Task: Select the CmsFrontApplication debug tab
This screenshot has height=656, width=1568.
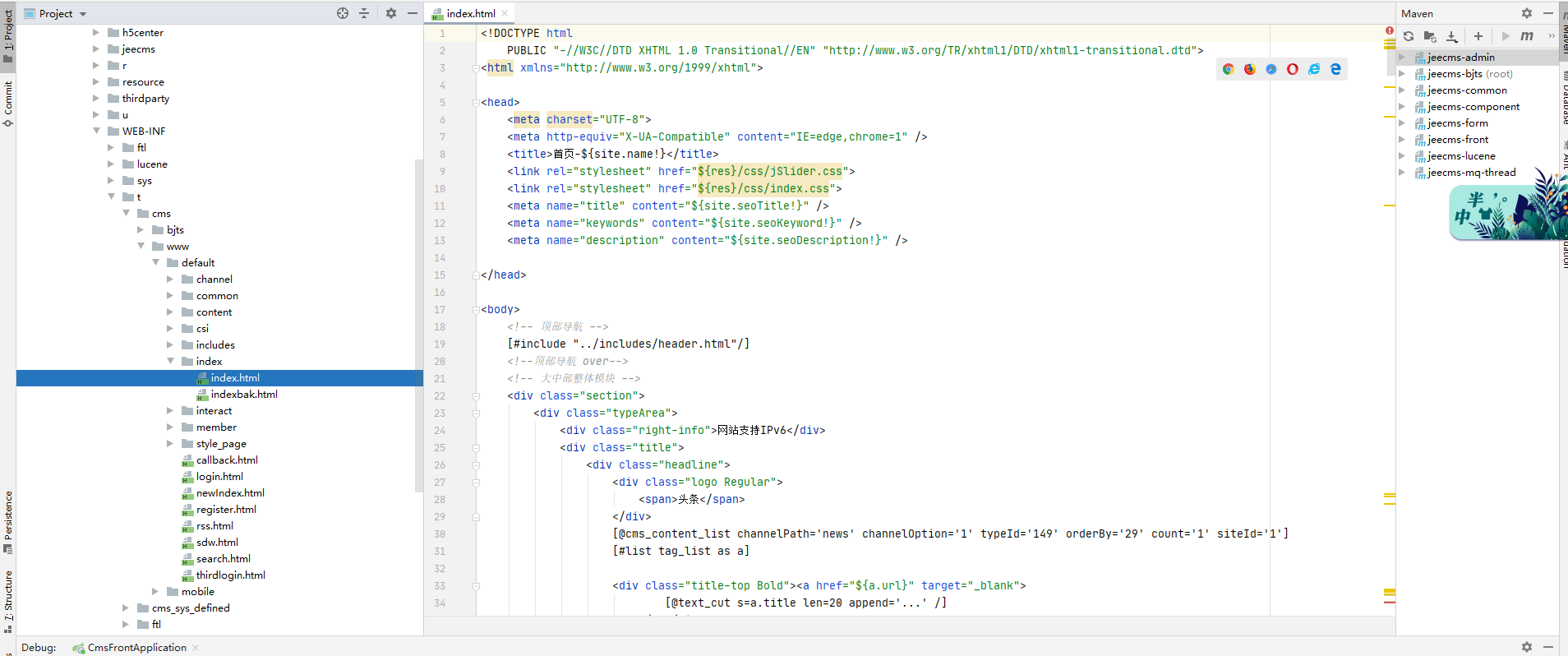Action: (x=136, y=648)
